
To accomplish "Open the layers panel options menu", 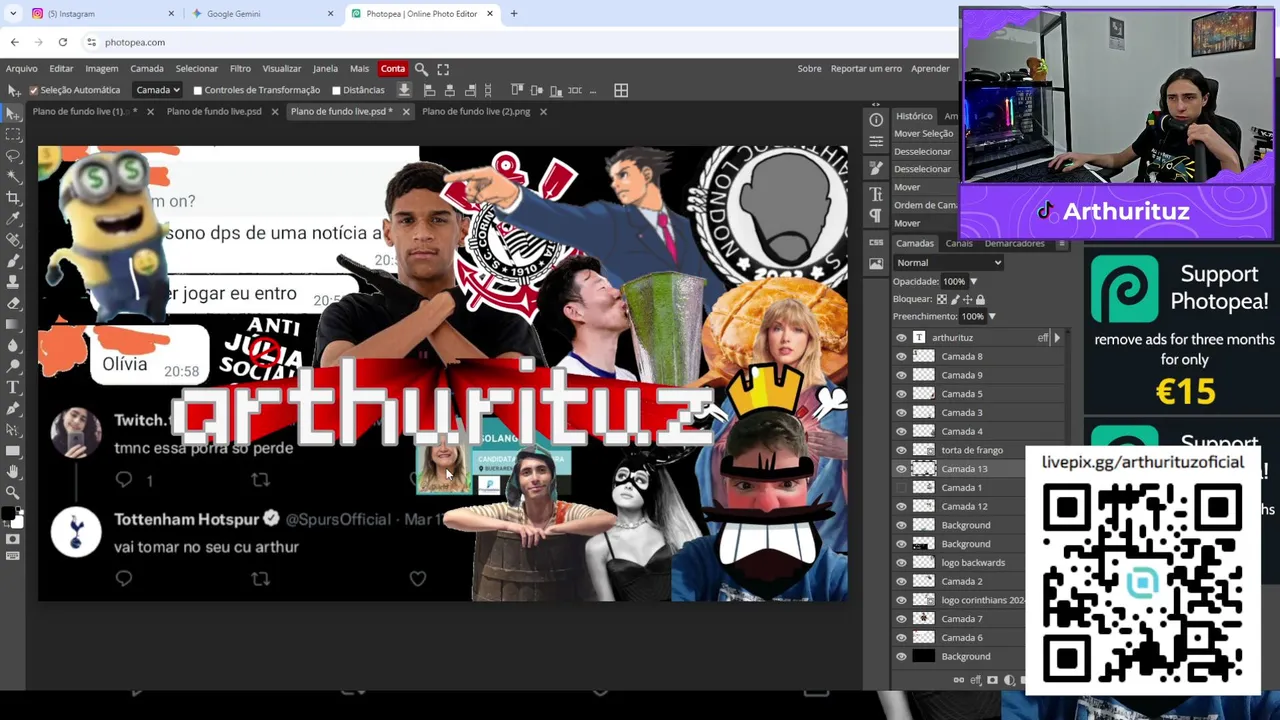I will pos(1062,243).
